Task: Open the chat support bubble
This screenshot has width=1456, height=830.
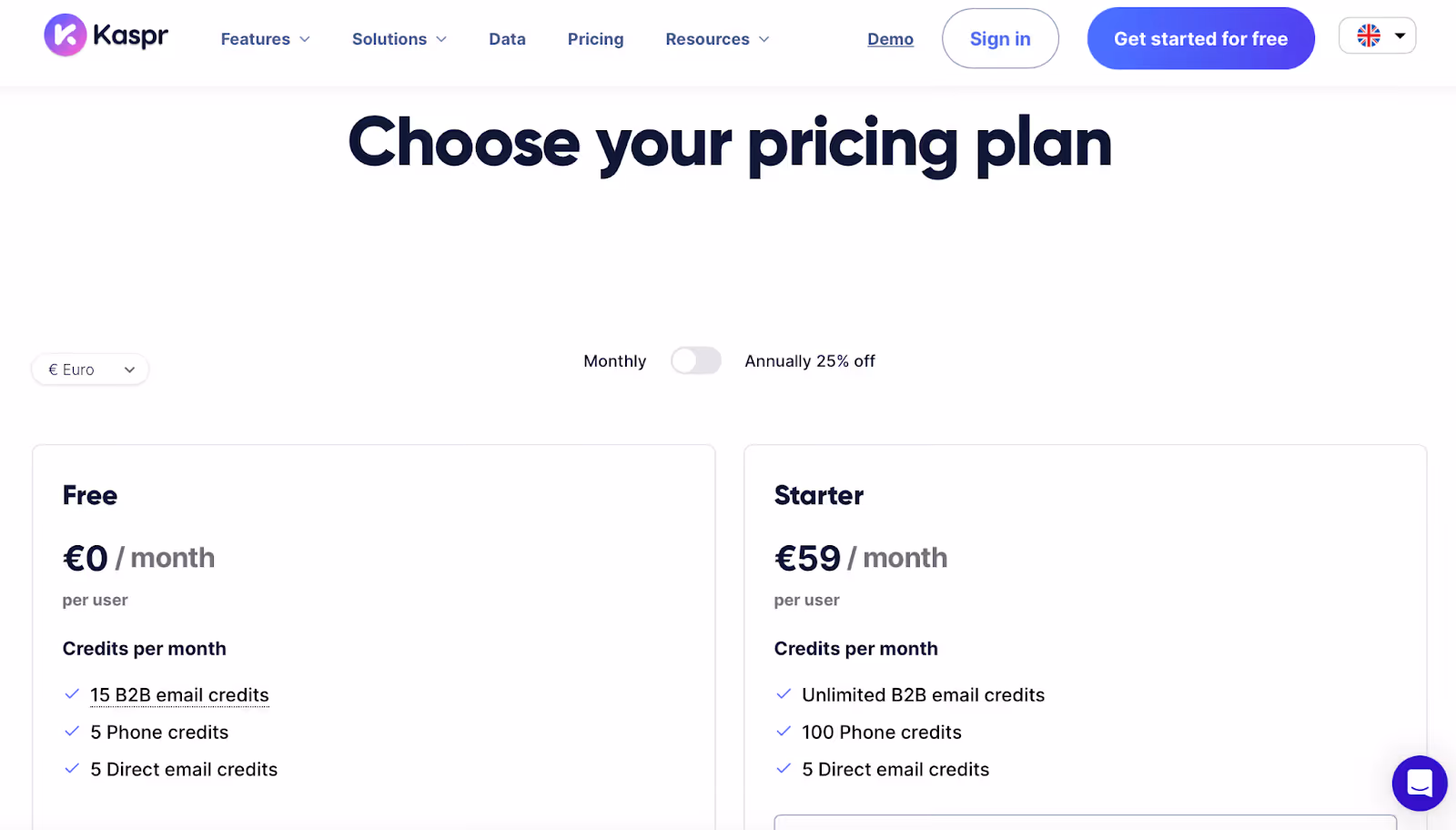Action: point(1419,783)
